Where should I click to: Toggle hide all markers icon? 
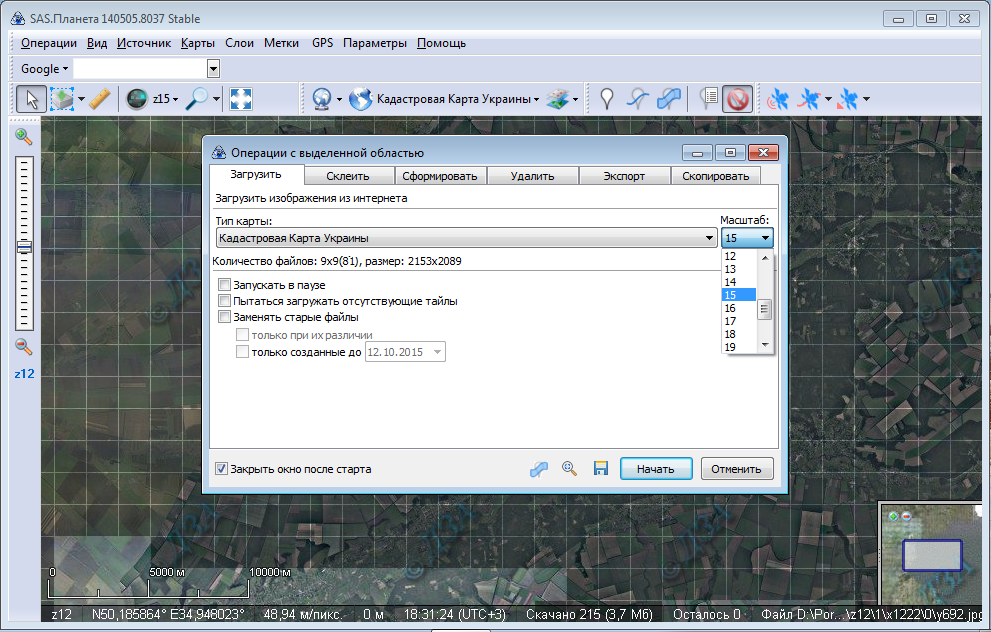738,99
